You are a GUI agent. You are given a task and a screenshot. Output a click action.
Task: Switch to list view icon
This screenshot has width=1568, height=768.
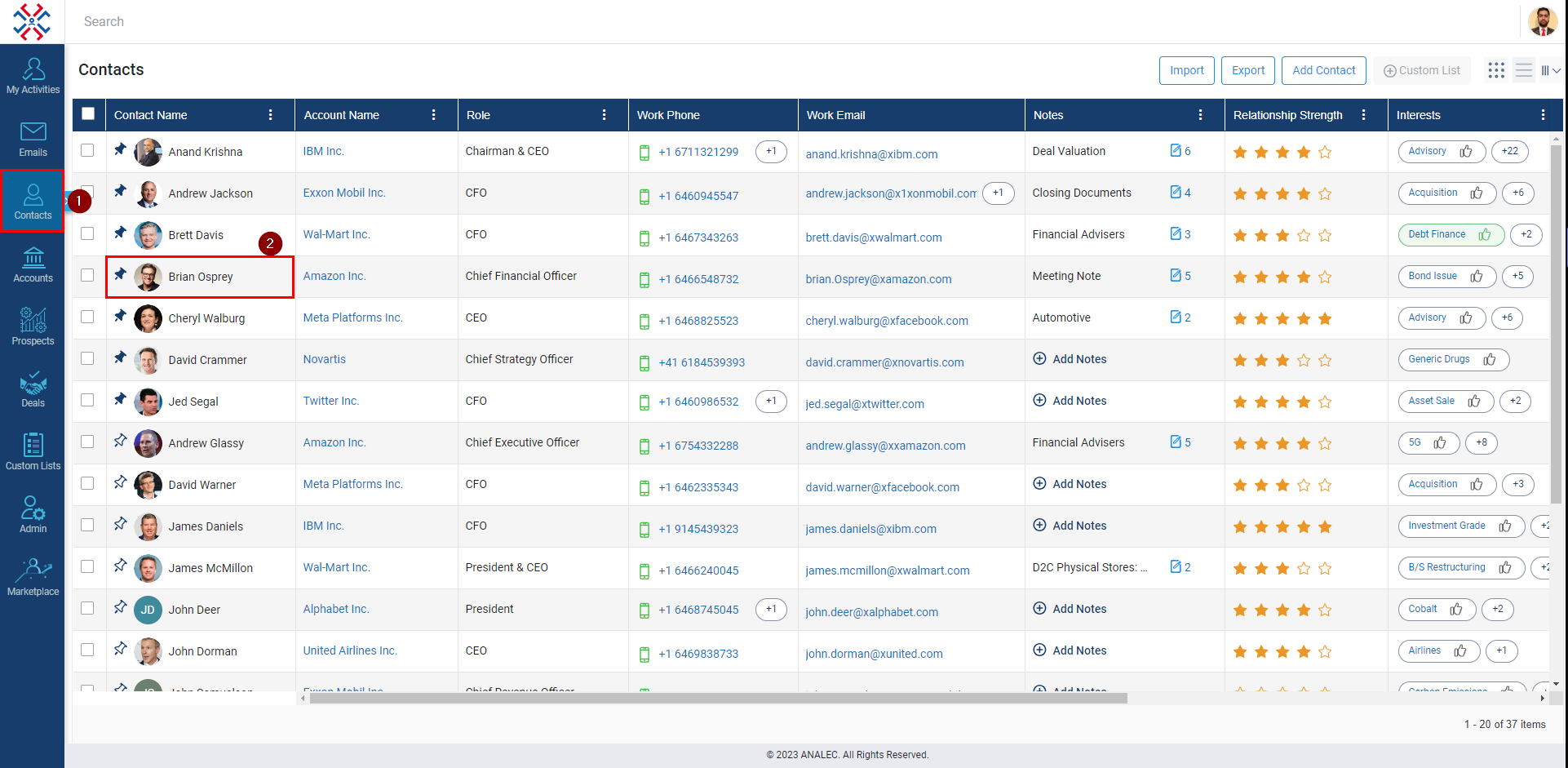pos(1523,70)
